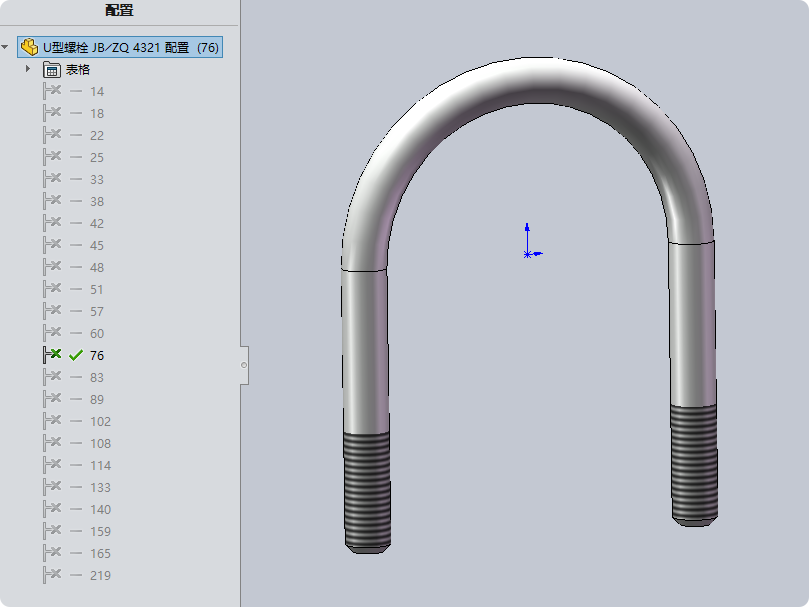Select configuration 114
This screenshot has height=607, width=809.
101,466
